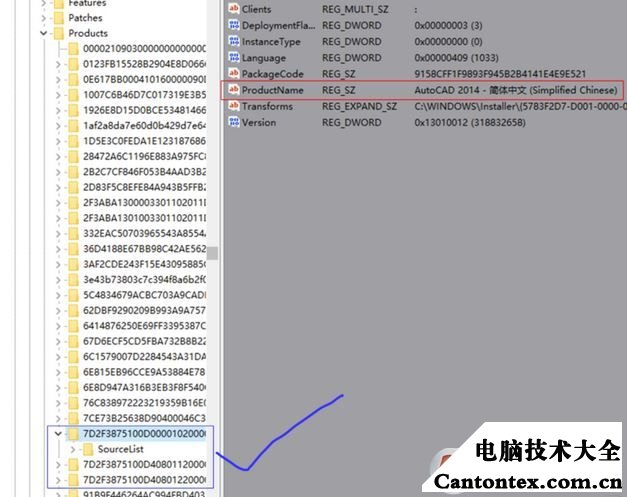Select the PackageCode value name
627x497 pixels.
coord(272,74)
